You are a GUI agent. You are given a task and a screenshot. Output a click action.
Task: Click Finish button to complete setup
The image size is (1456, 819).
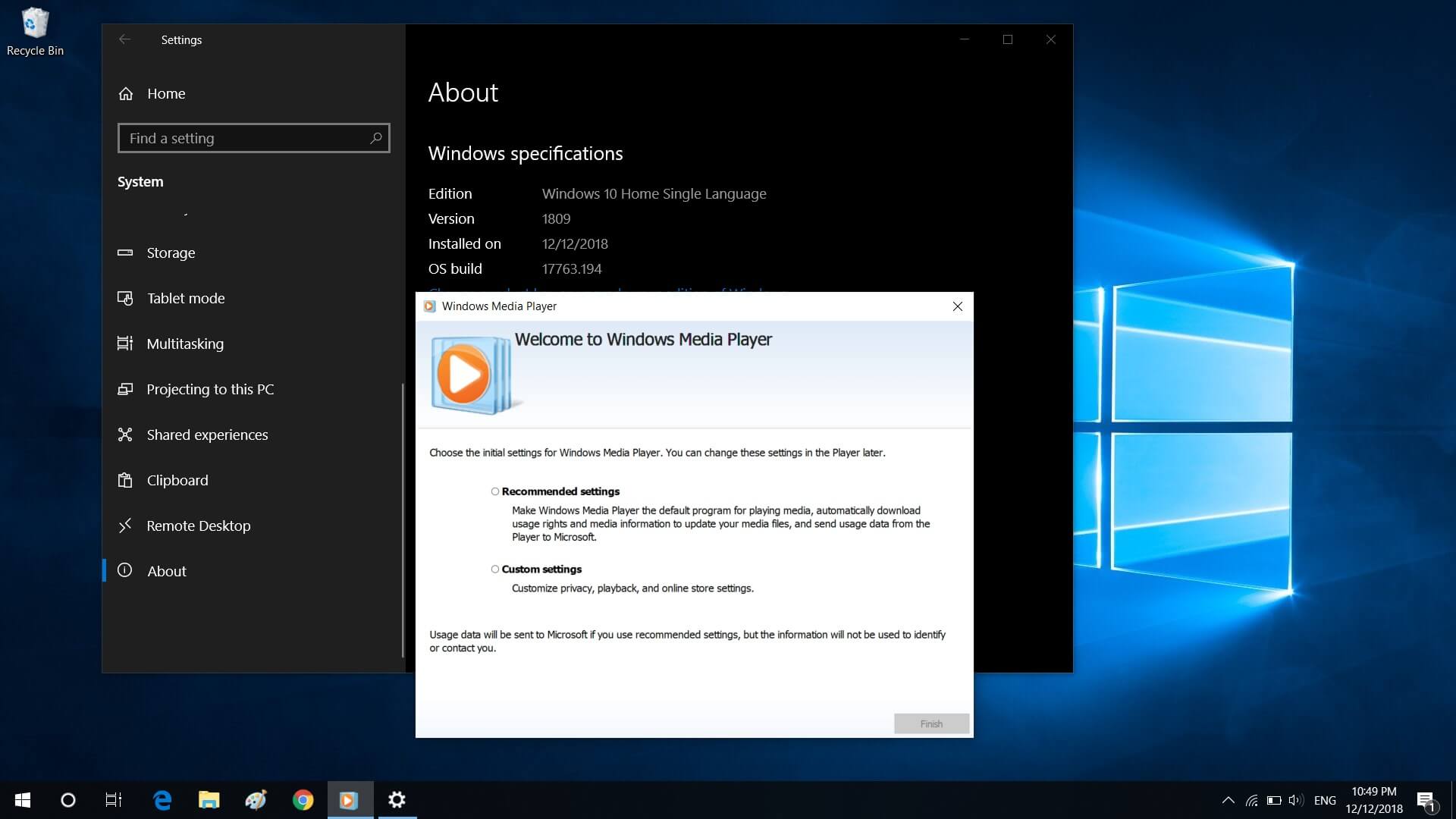point(930,722)
